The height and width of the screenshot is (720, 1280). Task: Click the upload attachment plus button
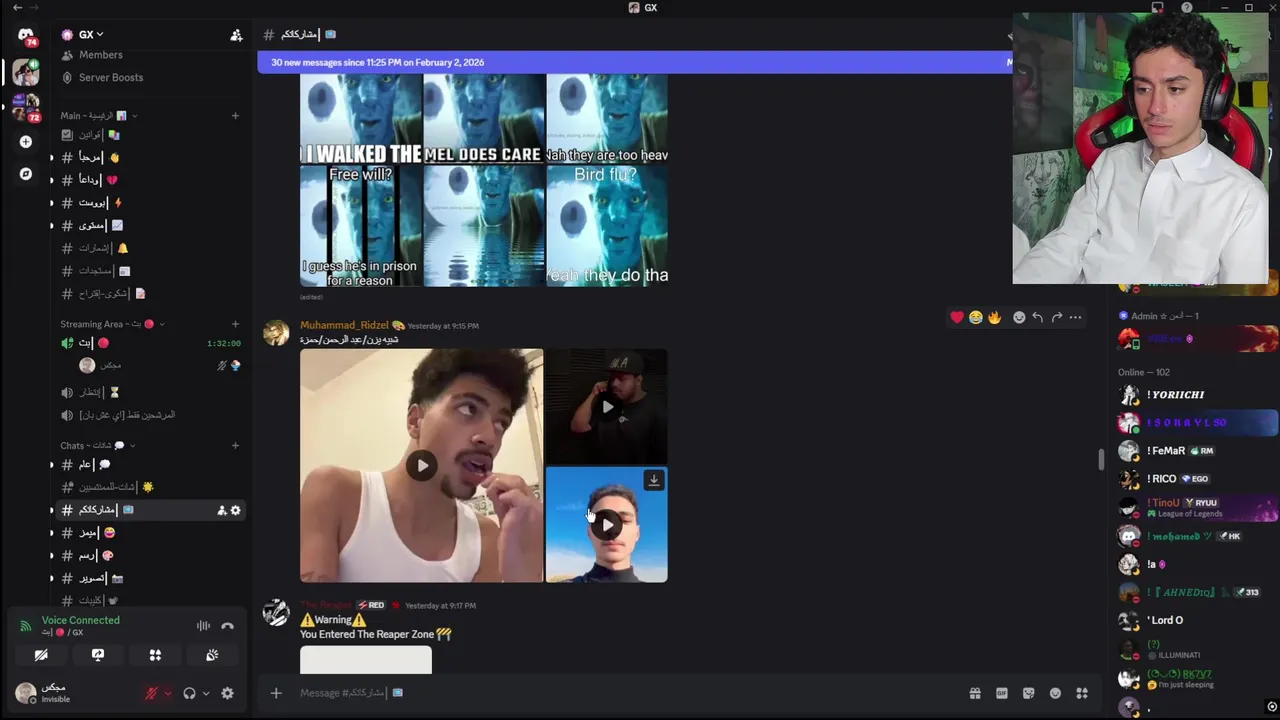click(x=276, y=693)
